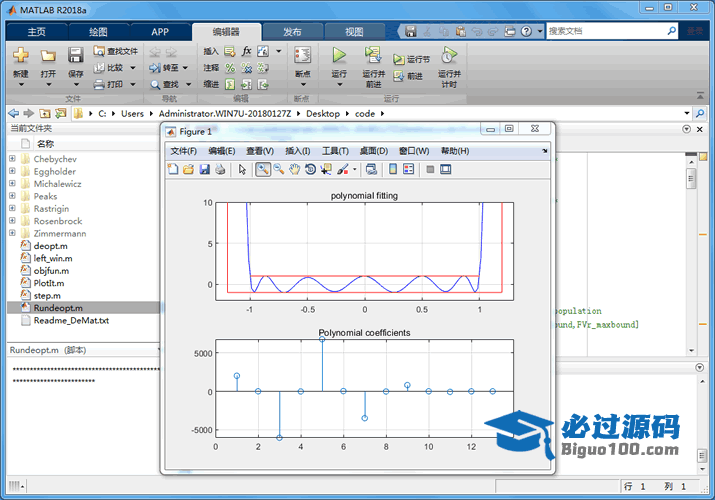The width and height of the screenshot is (715, 500).
Task: Click the Insert Legend toolbar icon
Action: coord(409,169)
